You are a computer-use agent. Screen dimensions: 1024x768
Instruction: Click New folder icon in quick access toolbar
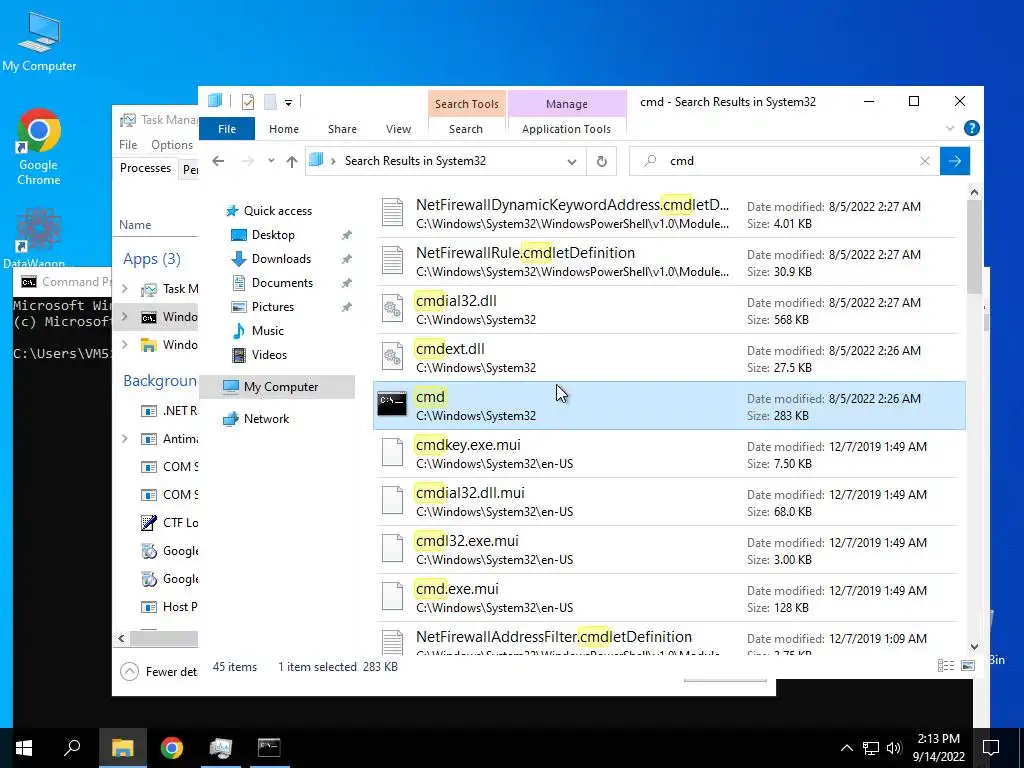270,102
